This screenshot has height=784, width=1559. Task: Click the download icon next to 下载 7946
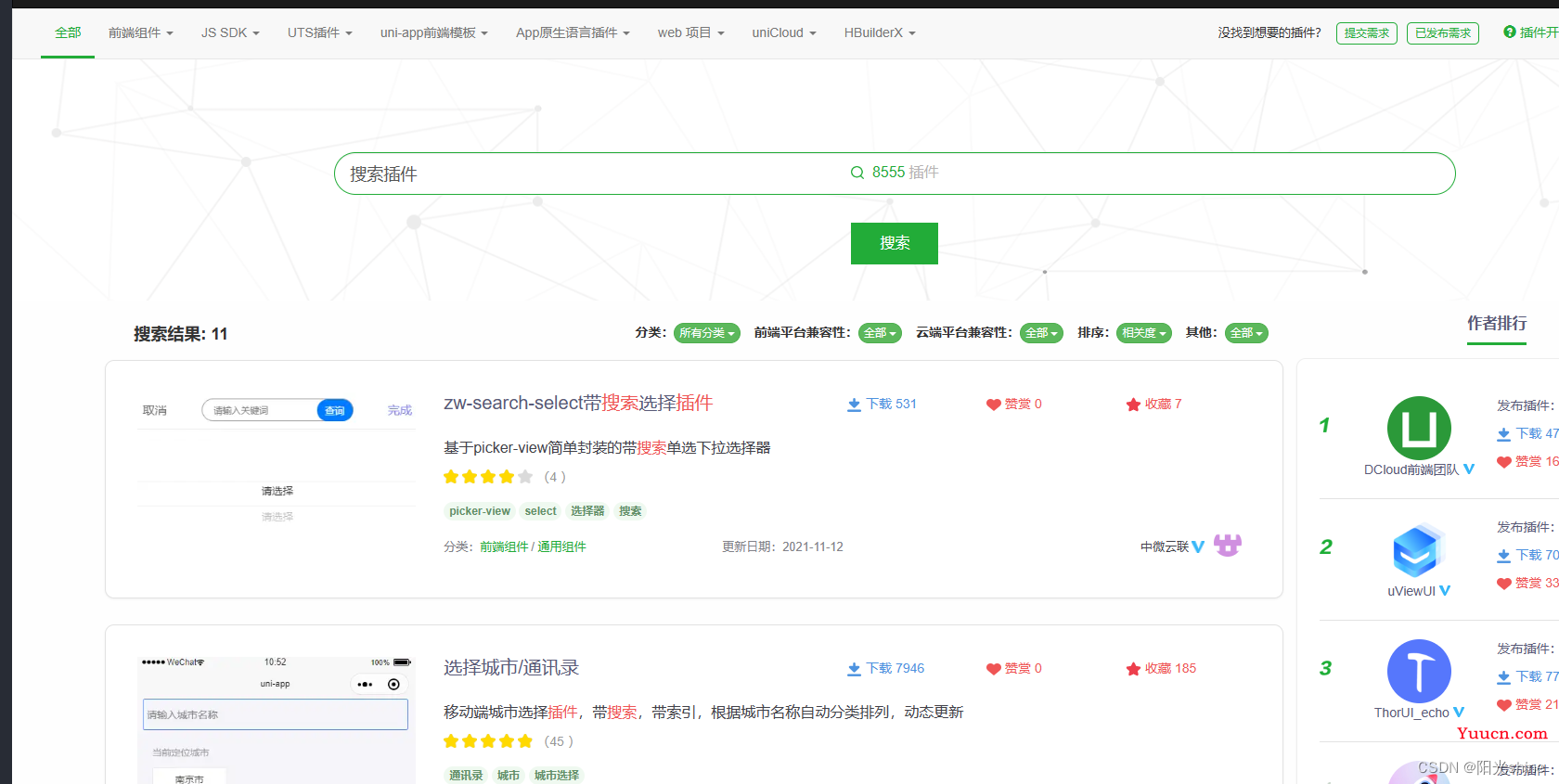pos(854,669)
